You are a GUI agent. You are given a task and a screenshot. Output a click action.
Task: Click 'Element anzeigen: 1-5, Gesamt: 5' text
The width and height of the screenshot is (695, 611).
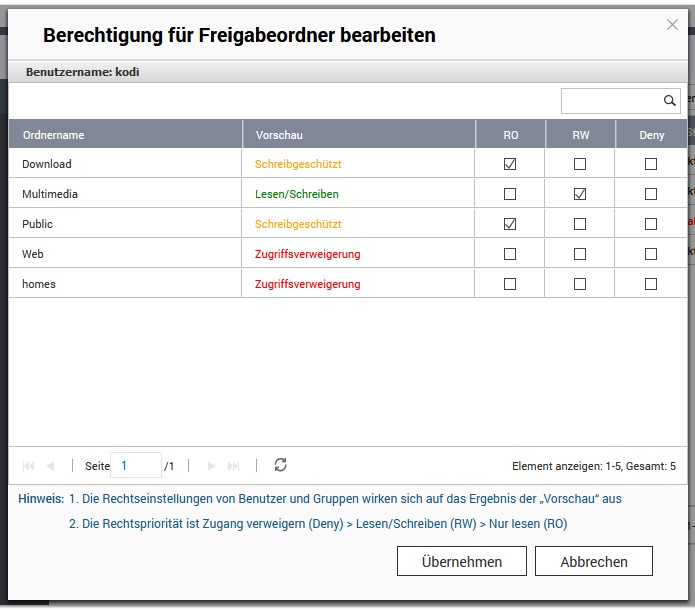(593, 466)
